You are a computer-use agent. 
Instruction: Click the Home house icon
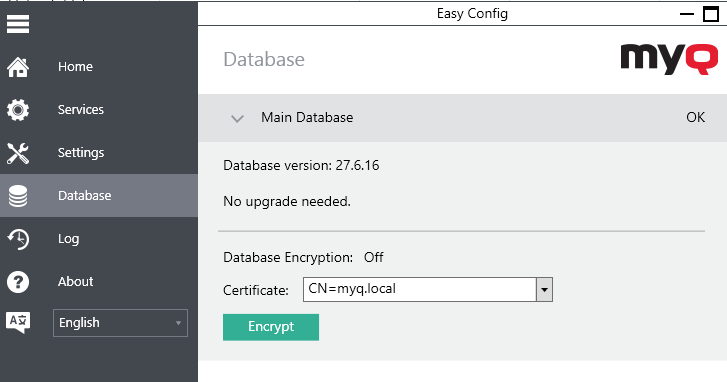pos(18,67)
